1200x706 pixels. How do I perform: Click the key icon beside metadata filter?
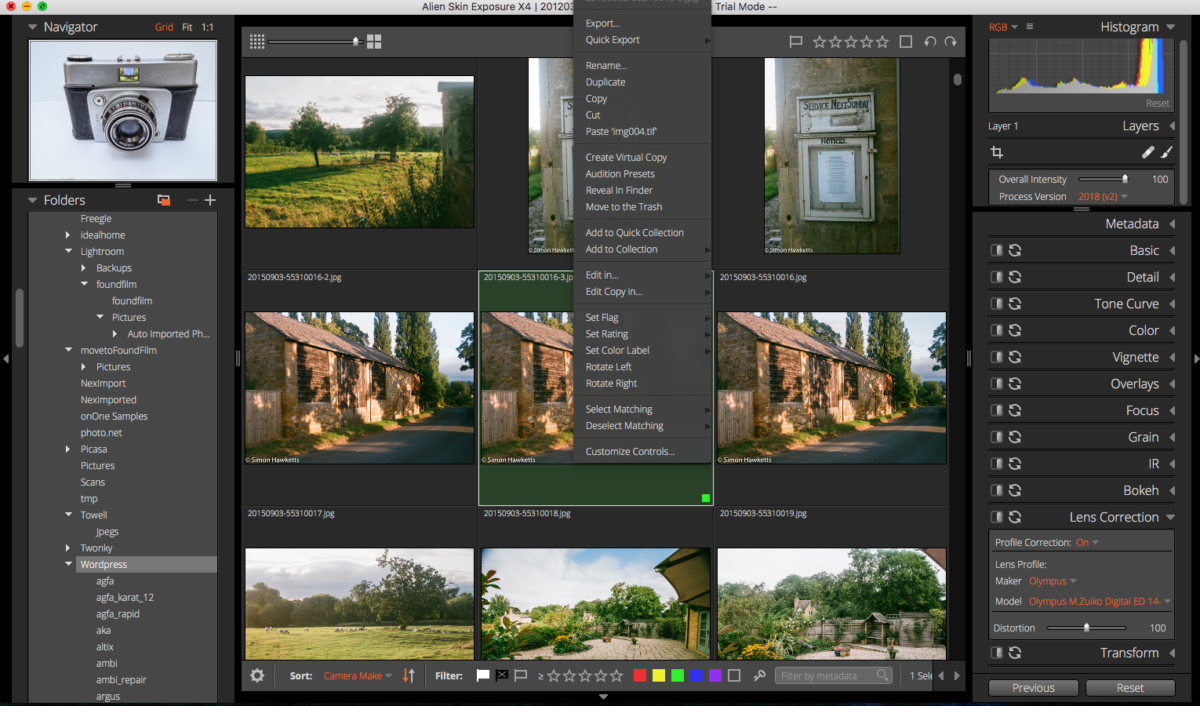pos(759,676)
